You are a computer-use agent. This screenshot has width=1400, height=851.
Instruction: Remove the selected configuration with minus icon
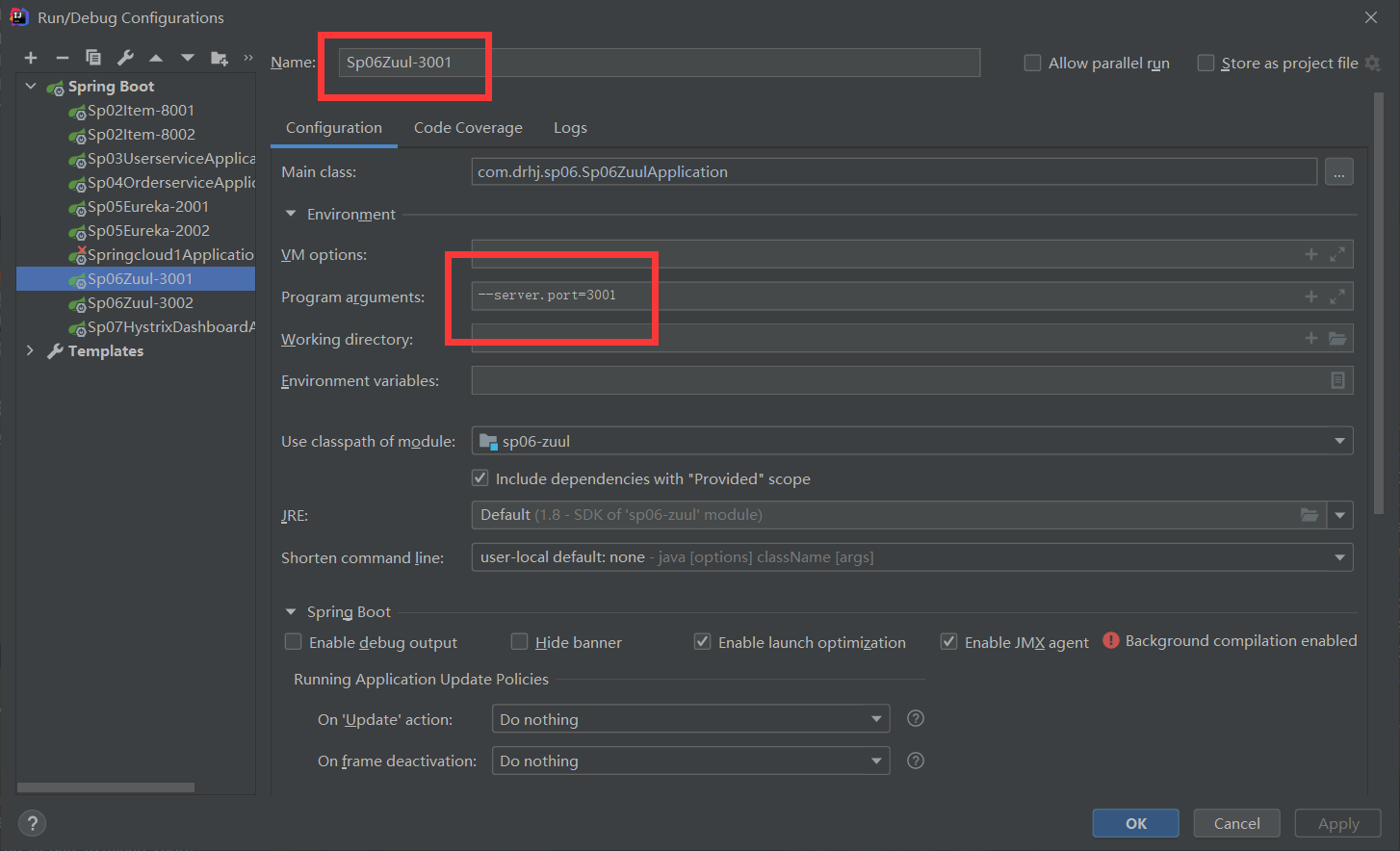point(63,59)
